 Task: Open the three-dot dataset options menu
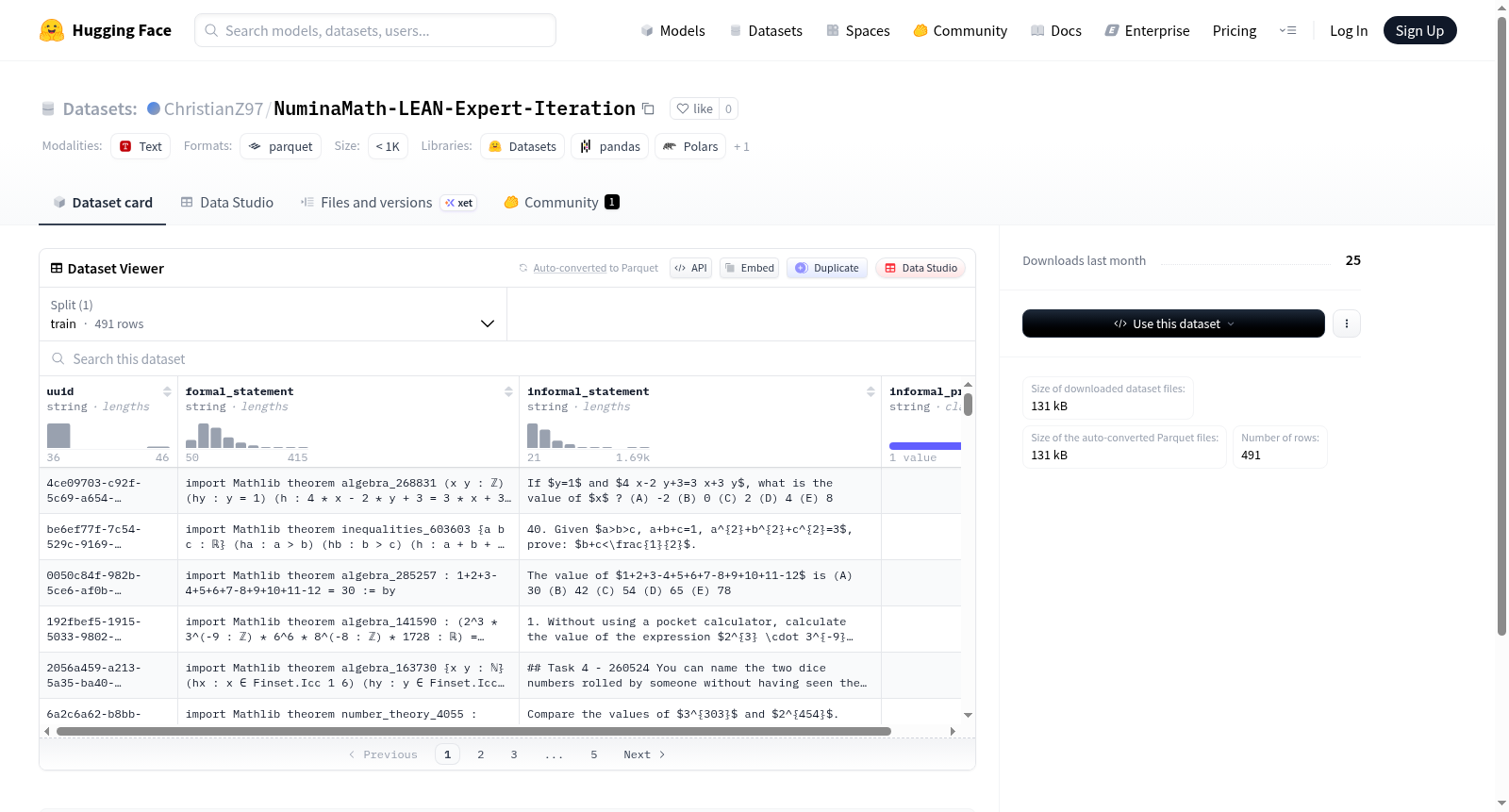(x=1347, y=323)
